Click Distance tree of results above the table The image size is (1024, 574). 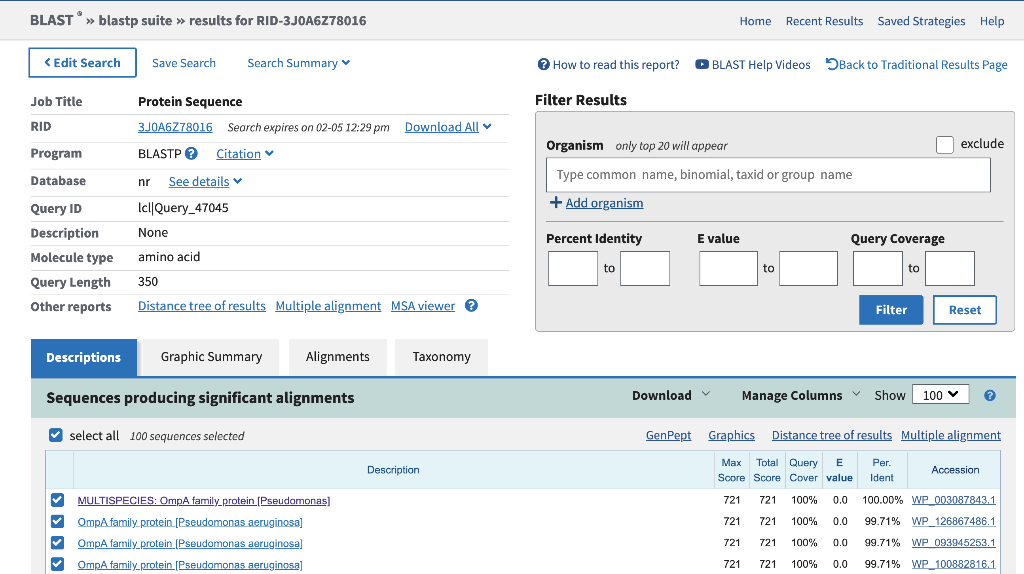(x=831, y=436)
